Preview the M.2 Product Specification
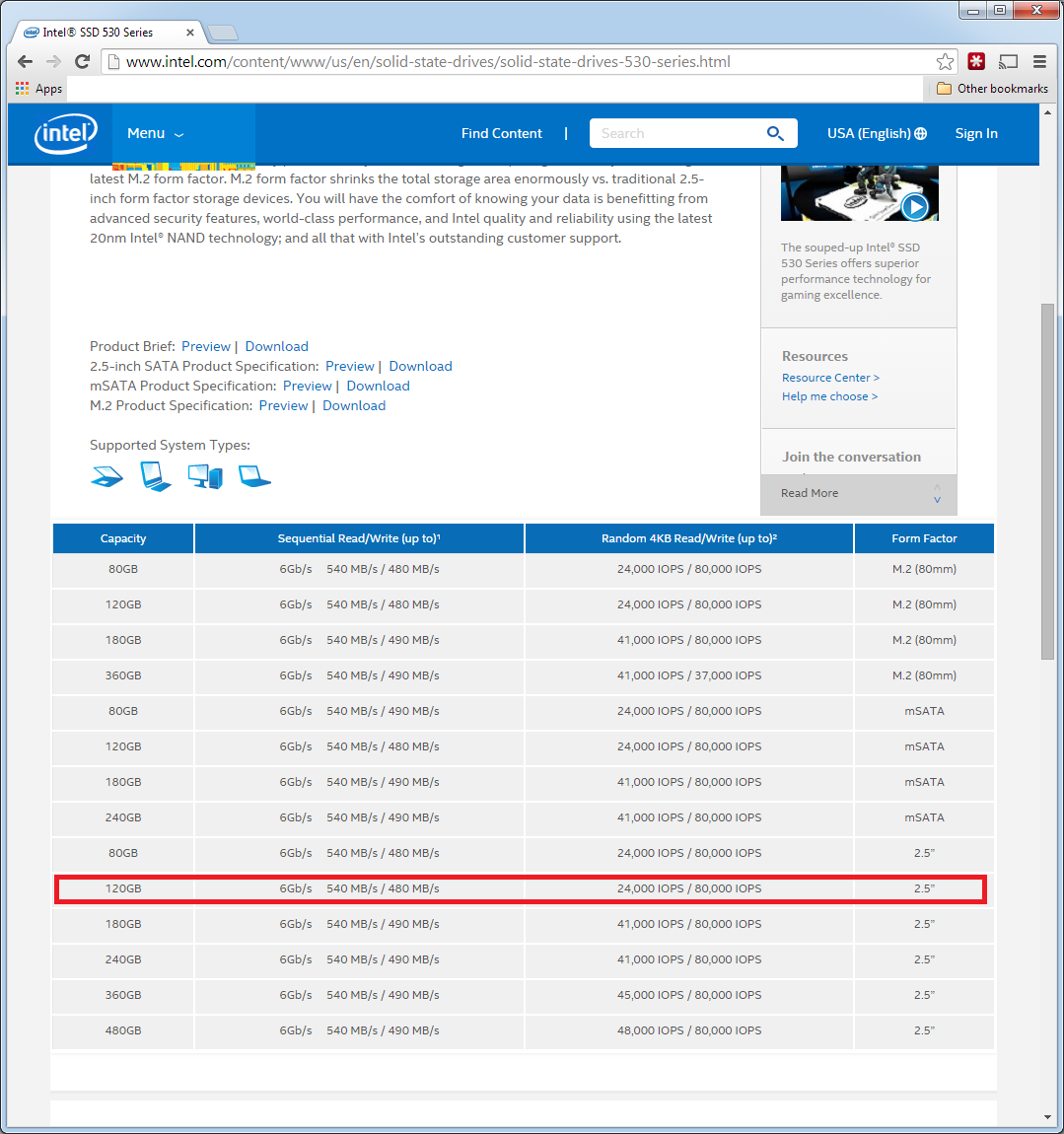This screenshot has width=1064, height=1134. click(x=284, y=405)
